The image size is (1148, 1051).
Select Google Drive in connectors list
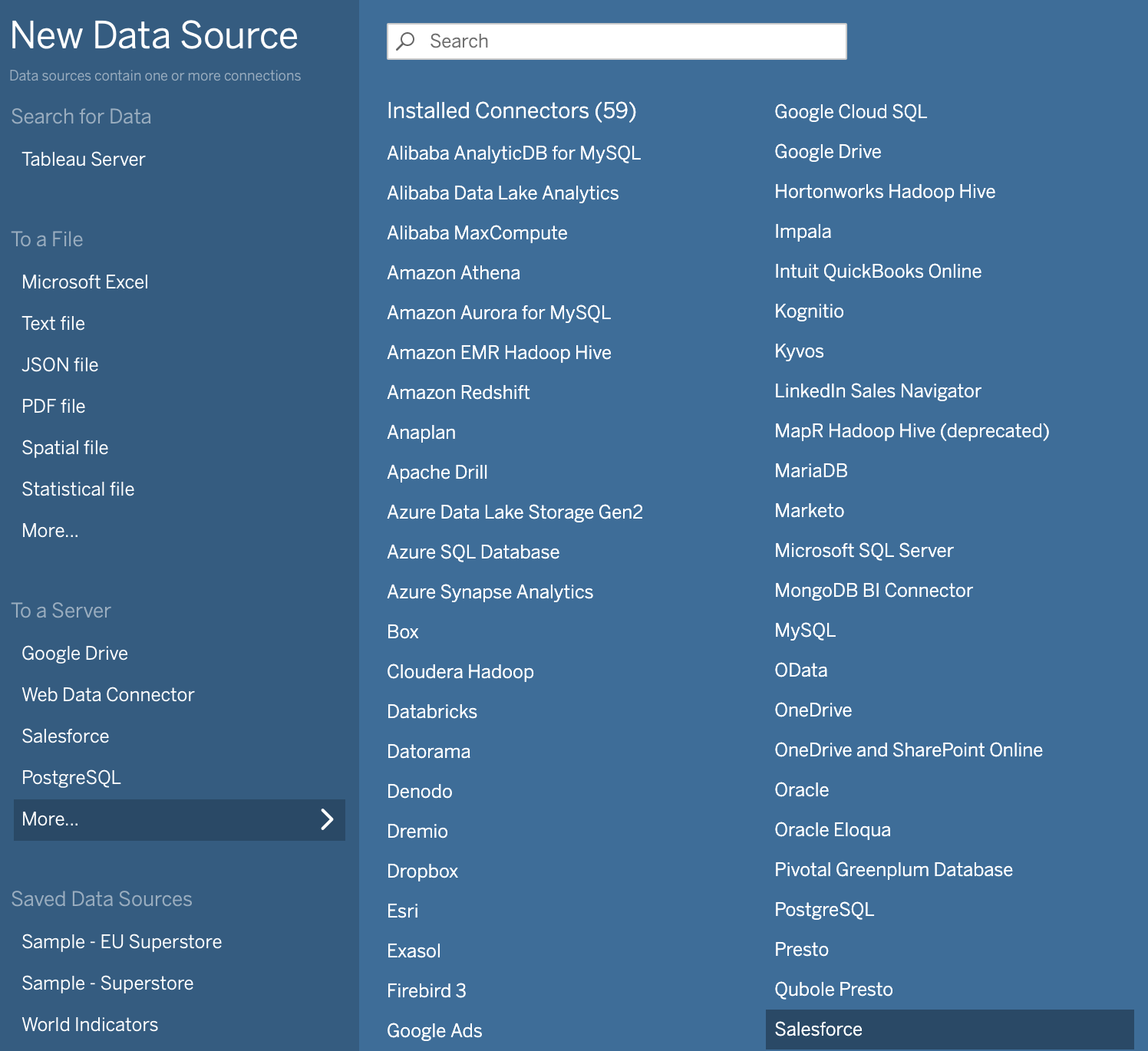point(827,152)
